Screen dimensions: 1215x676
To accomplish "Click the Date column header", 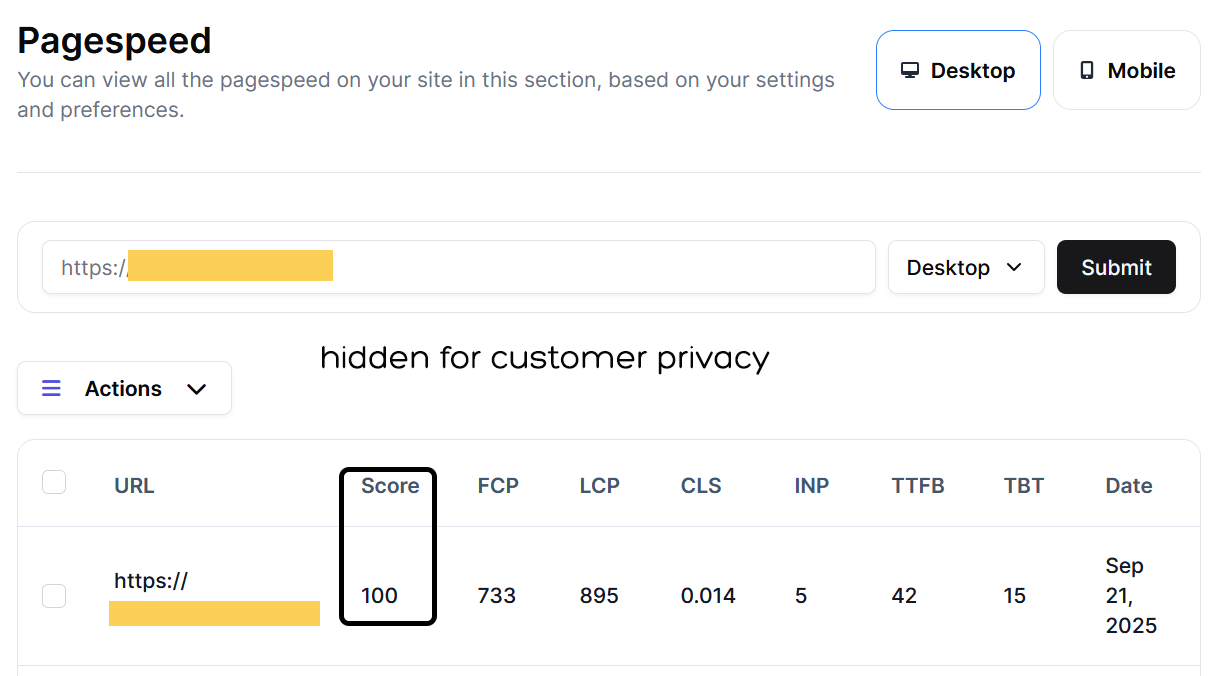I will point(1129,485).
